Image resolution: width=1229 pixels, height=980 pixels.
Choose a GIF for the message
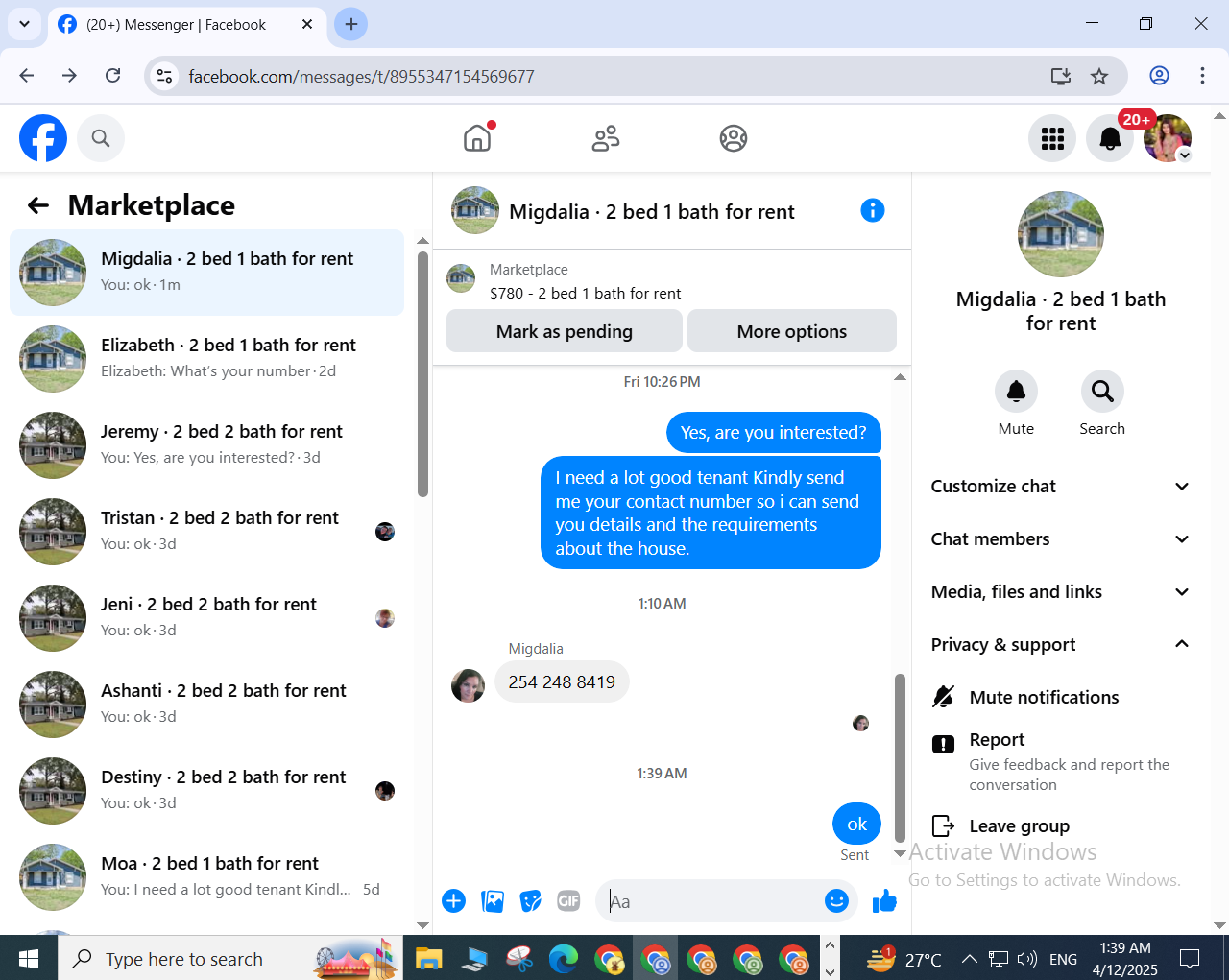pyautogui.click(x=569, y=900)
